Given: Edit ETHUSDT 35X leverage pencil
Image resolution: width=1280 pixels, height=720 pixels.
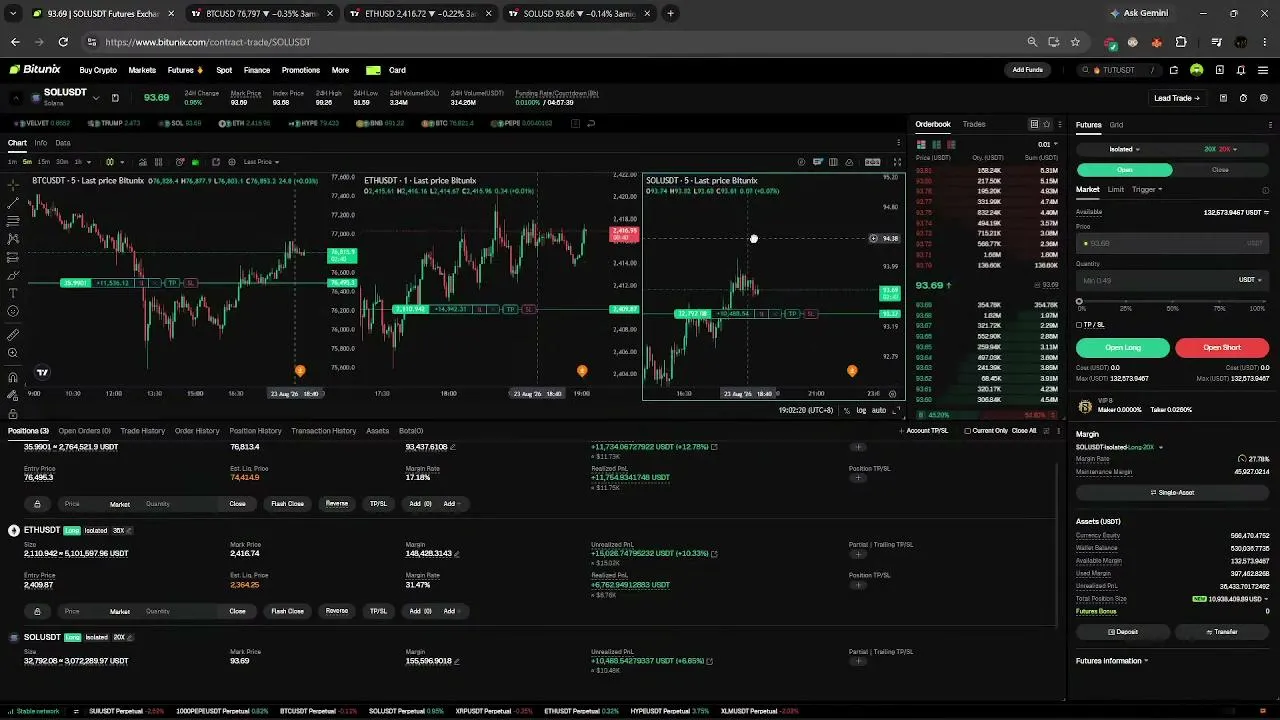Looking at the screenshot, I should point(129,530).
